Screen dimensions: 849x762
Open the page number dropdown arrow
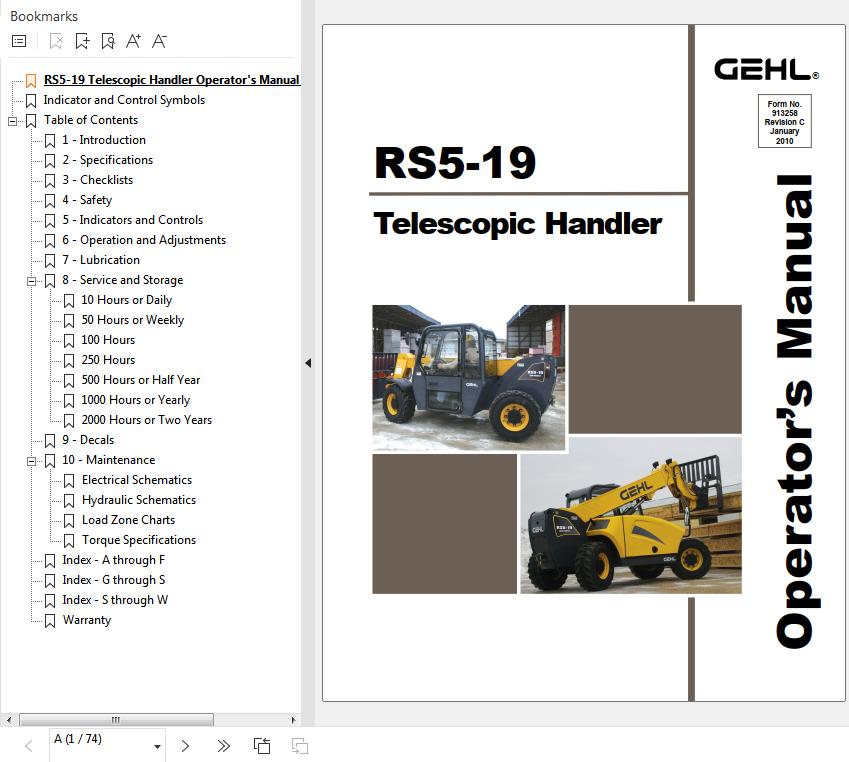157,747
